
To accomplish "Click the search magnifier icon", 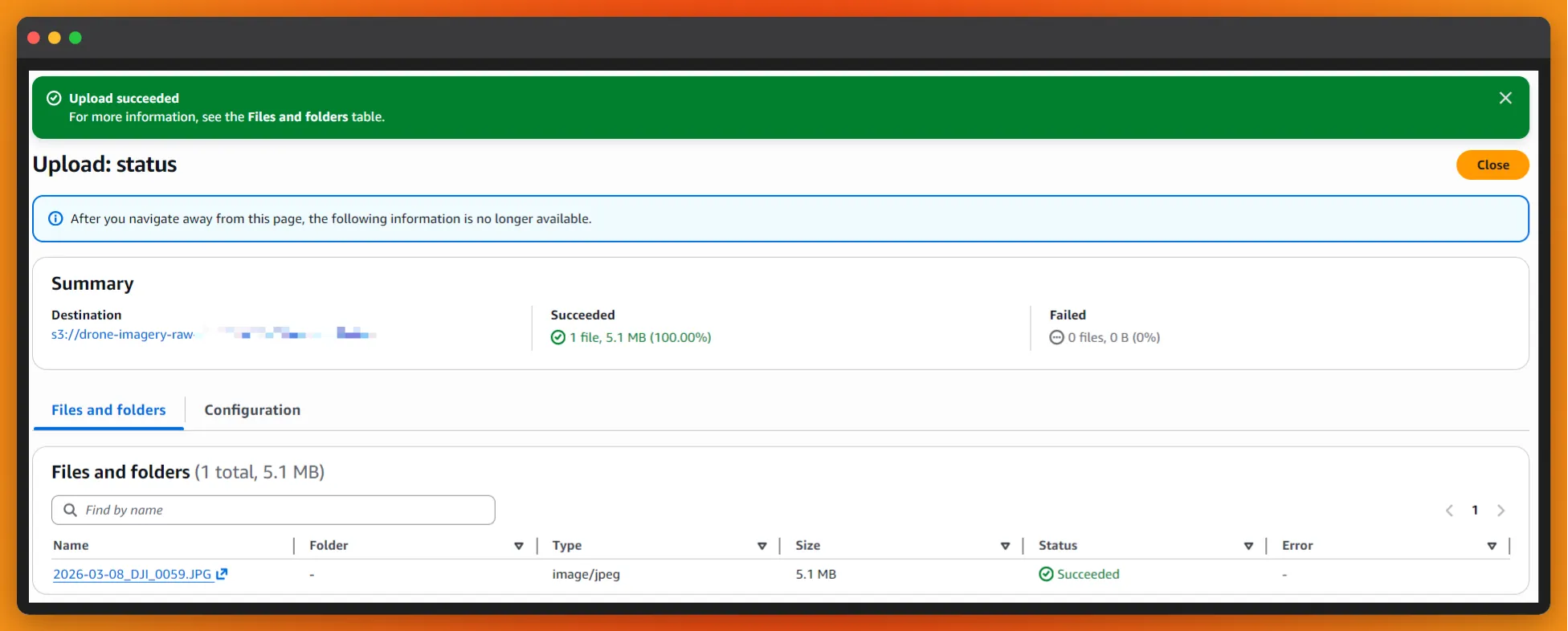I will pyautogui.click(x=70, y=511).
